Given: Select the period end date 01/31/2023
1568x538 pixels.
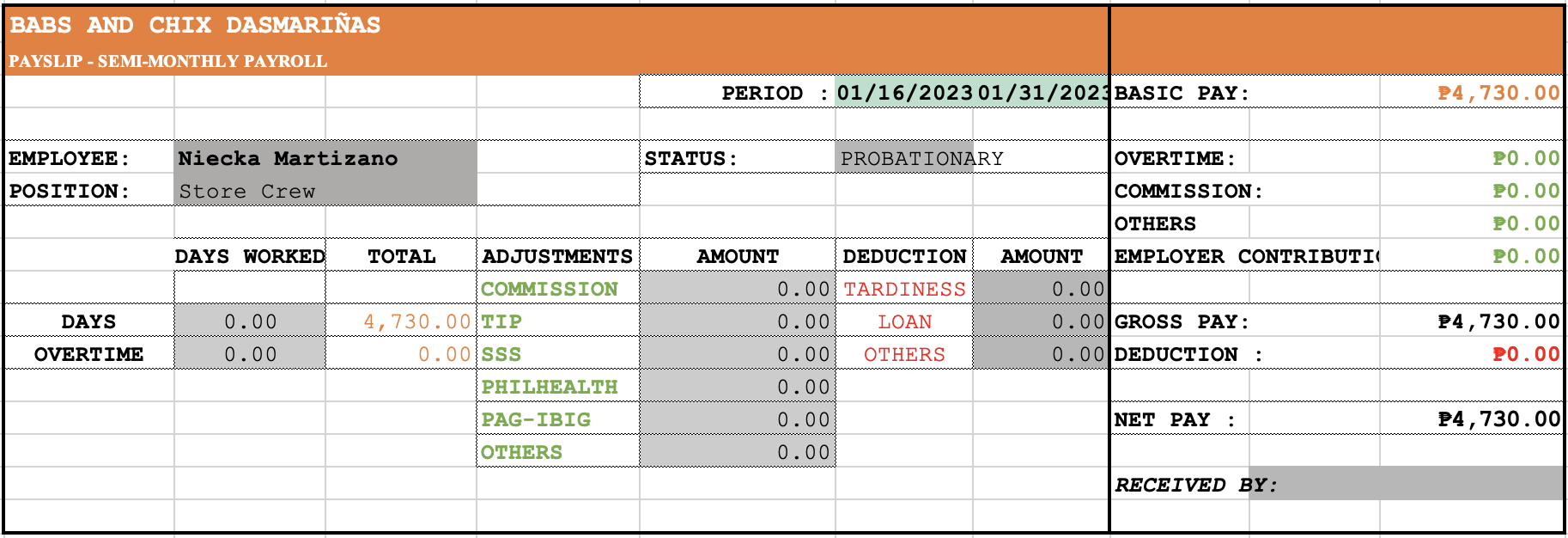Looking at the screenshot, I should [1042, 93].
